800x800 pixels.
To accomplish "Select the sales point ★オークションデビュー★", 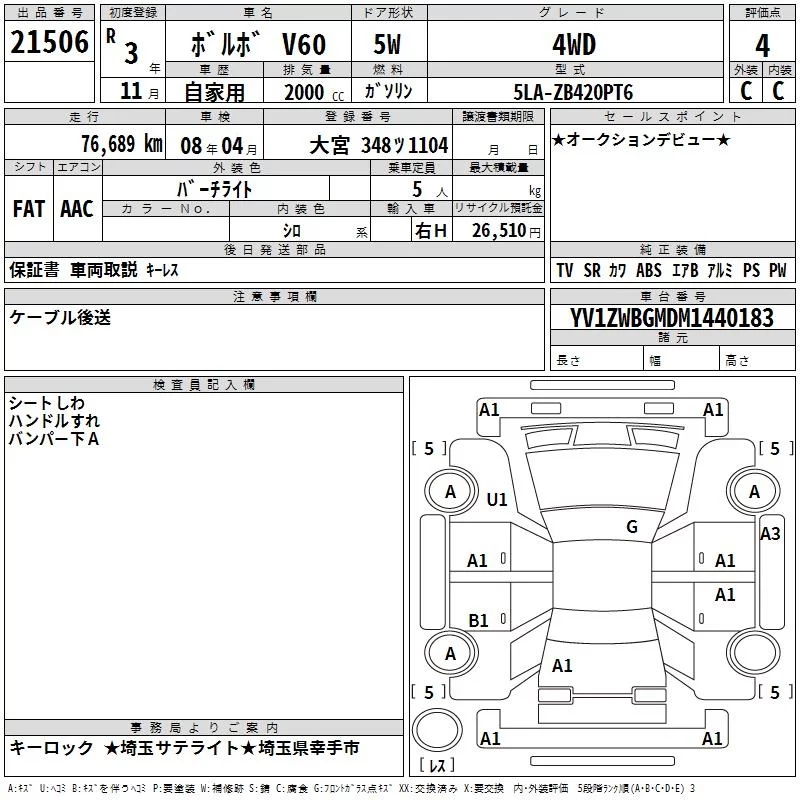I will click(641, 139).
